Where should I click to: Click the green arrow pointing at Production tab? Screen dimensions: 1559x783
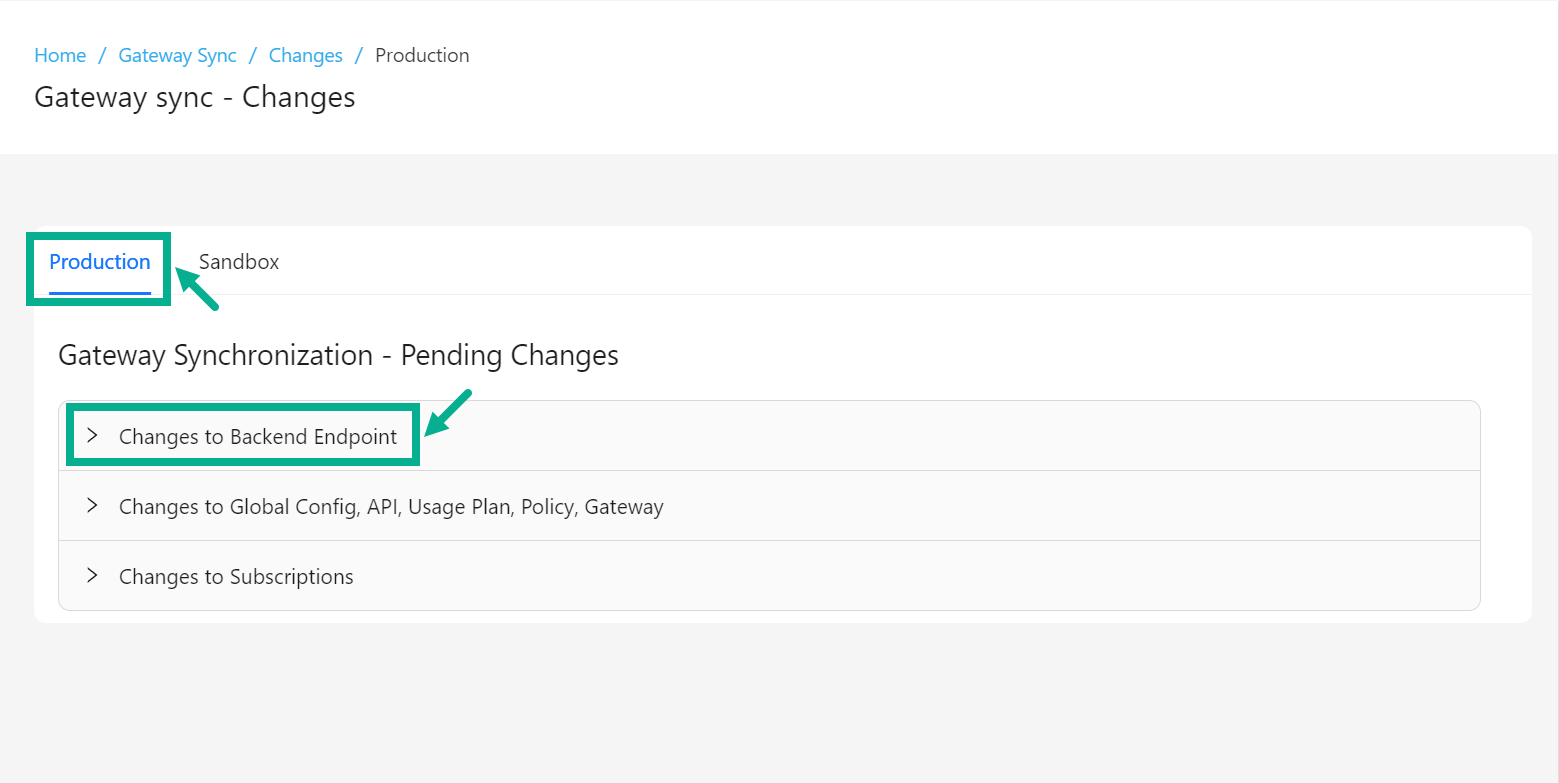(x=197, y=290)
